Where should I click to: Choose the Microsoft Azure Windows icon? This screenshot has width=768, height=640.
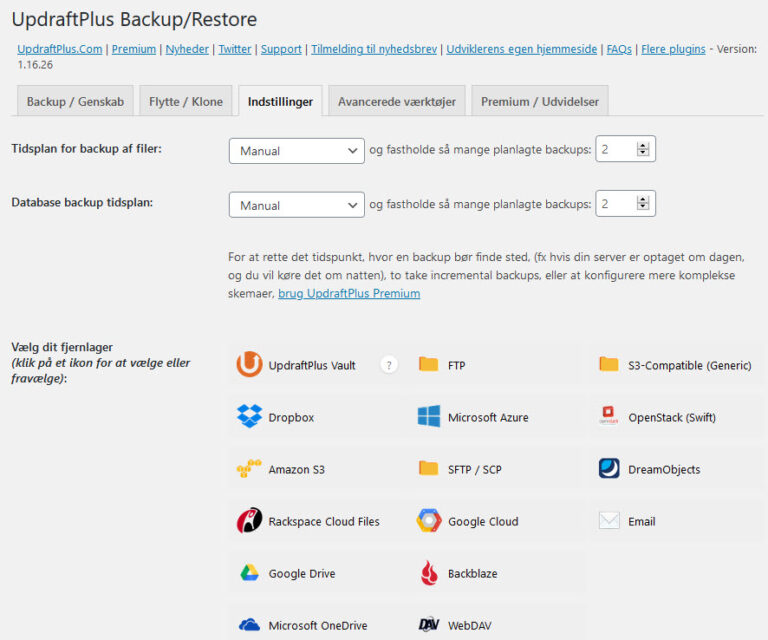(x=429, y=417)
